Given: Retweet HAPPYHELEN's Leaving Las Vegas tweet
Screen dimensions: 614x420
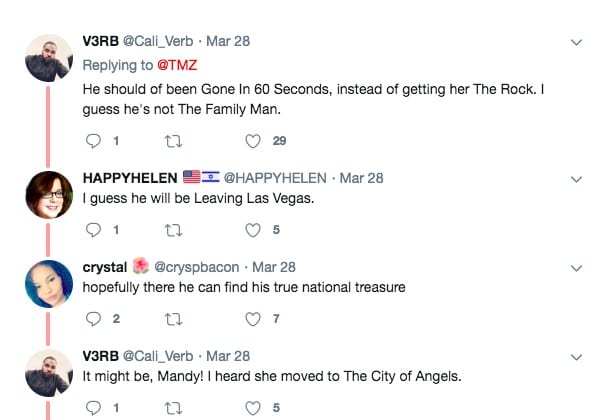Looking at the screenshot, I should tap(174, 230).
